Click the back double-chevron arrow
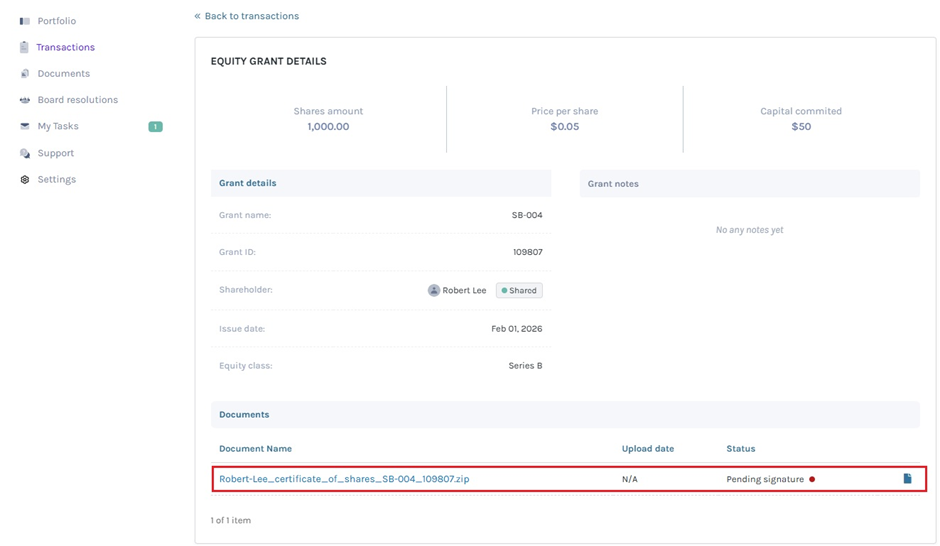This screenshot has height=546, width=940. pos(198,16)
